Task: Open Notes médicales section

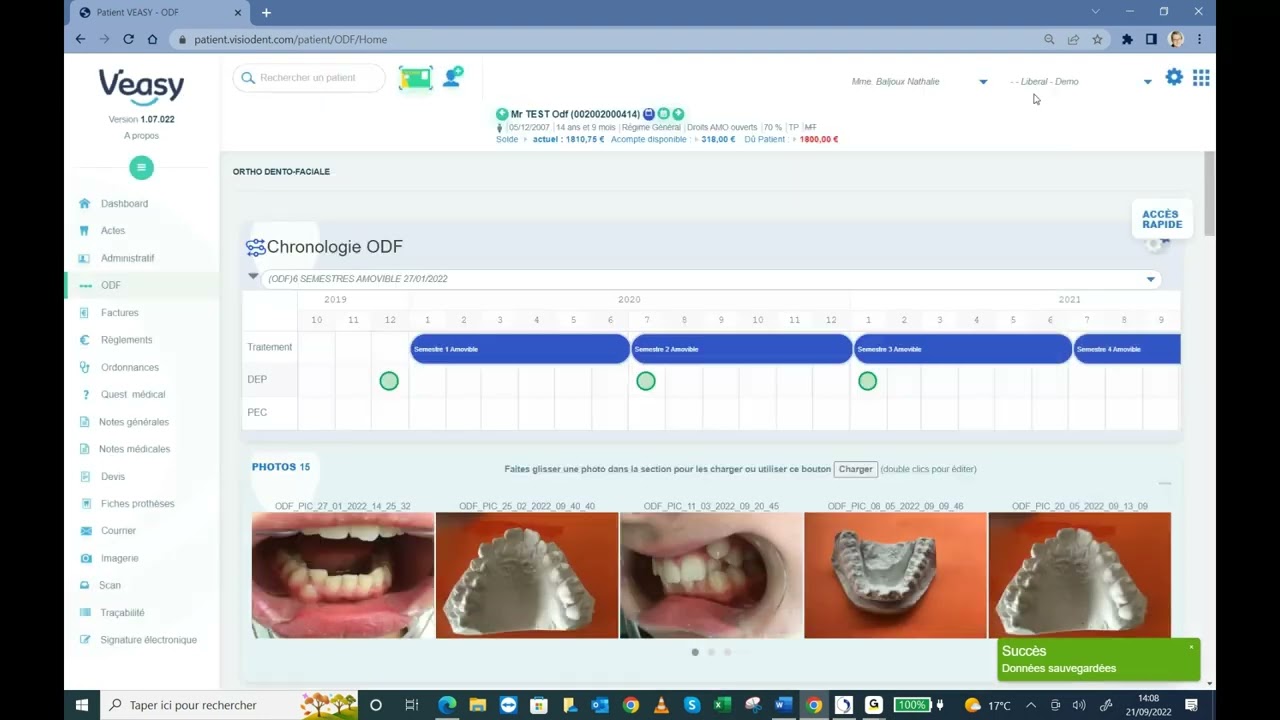Action: (x=134, y=449)
